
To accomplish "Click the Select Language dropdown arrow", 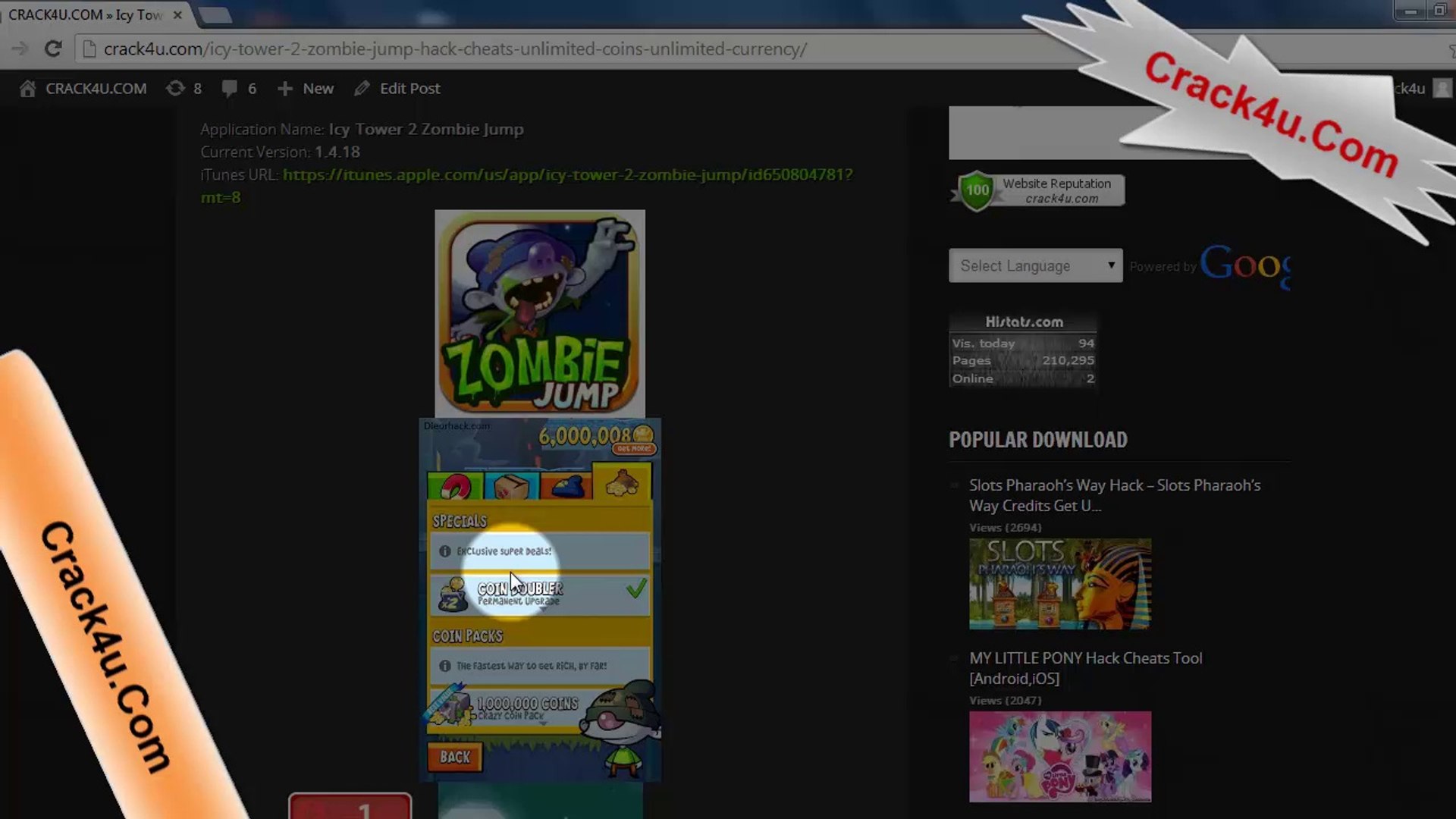I will pyautogui.click(x=1111, y=265).
